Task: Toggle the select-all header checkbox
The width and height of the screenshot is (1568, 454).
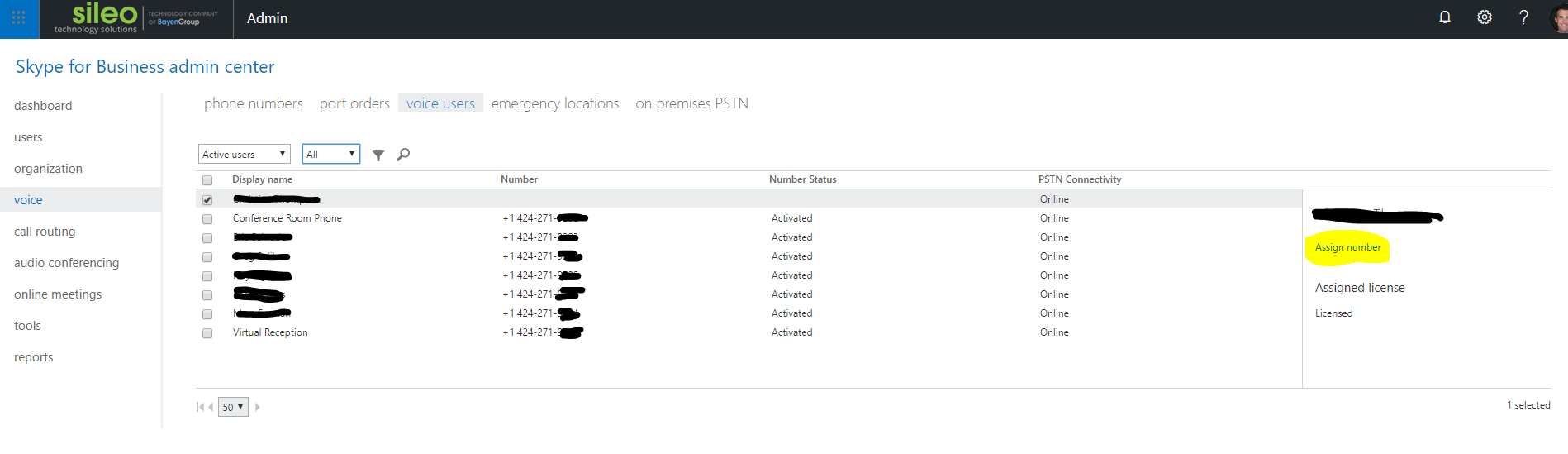Action: click(207, 180)
